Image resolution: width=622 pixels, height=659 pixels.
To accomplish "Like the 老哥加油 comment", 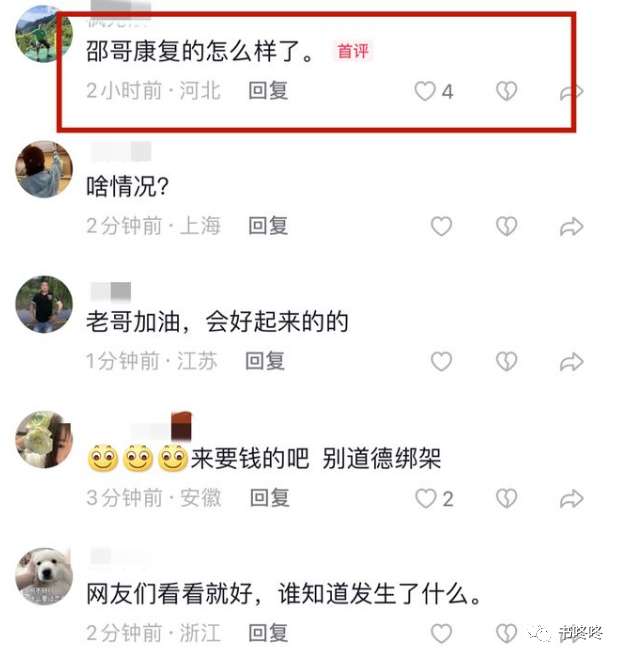I will coord(441,361).
